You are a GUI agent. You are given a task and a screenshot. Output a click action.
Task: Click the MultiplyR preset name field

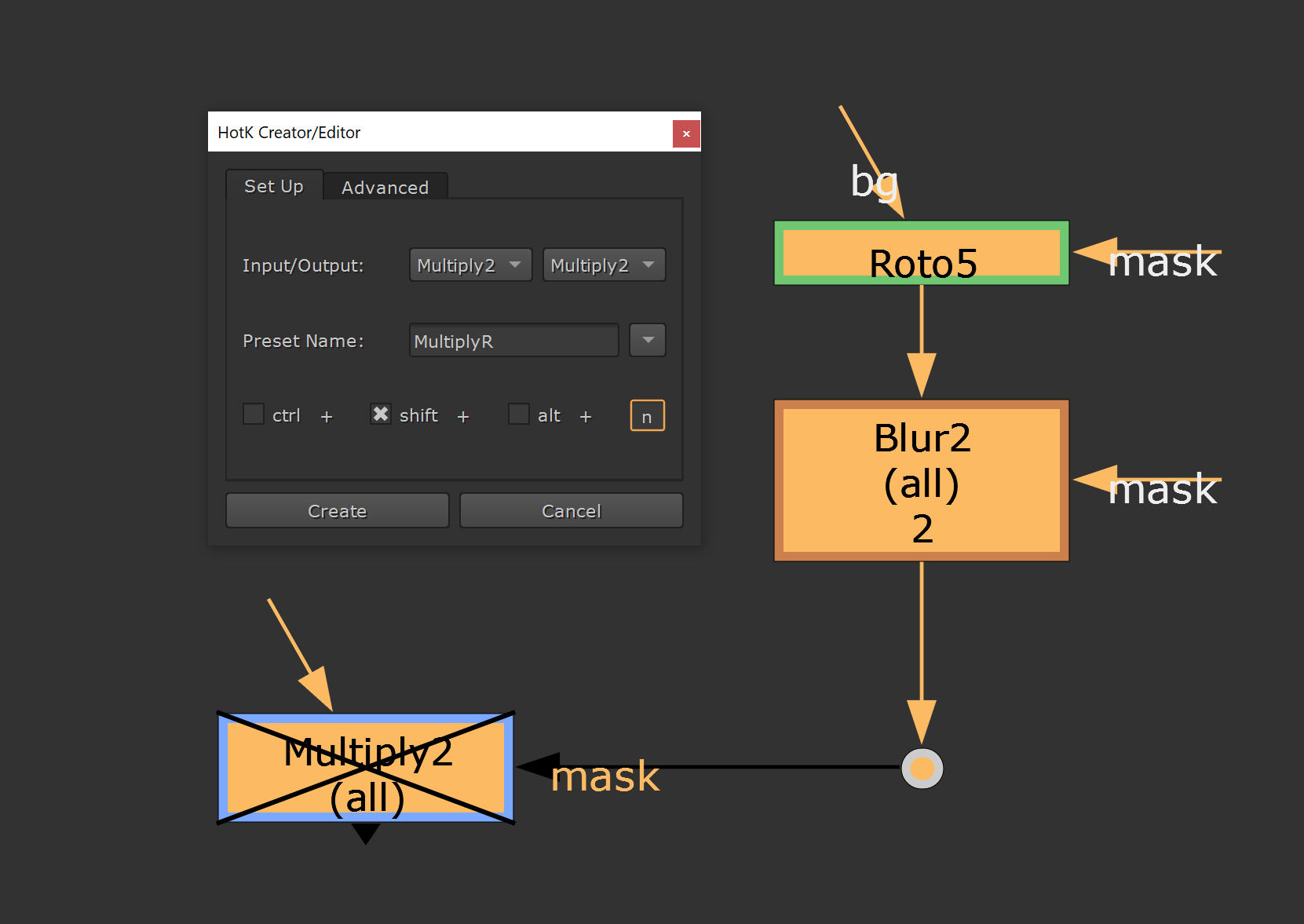click(x=513, y=340)
